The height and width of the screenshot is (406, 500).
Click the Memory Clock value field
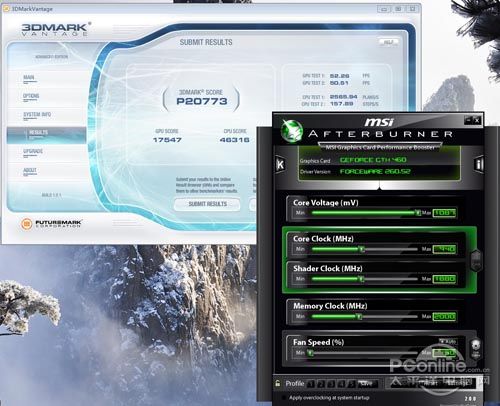(444, 316)
